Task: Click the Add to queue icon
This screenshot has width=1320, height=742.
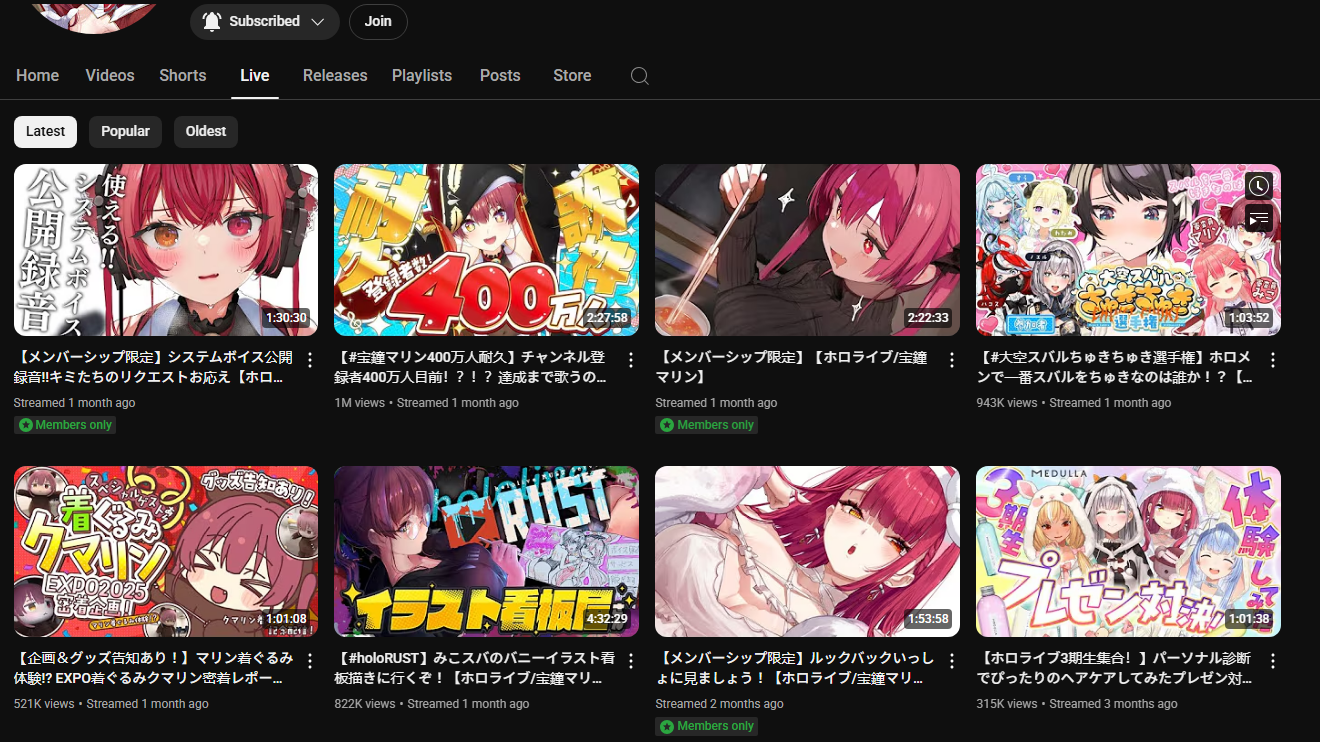Action: [x=1259, y=216]
